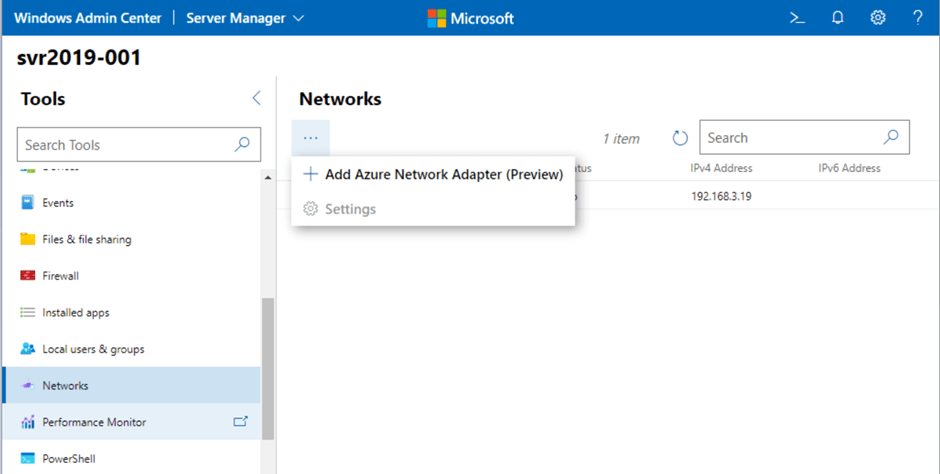
Task: Open the settings gear in header
Action: click(878, 18)
